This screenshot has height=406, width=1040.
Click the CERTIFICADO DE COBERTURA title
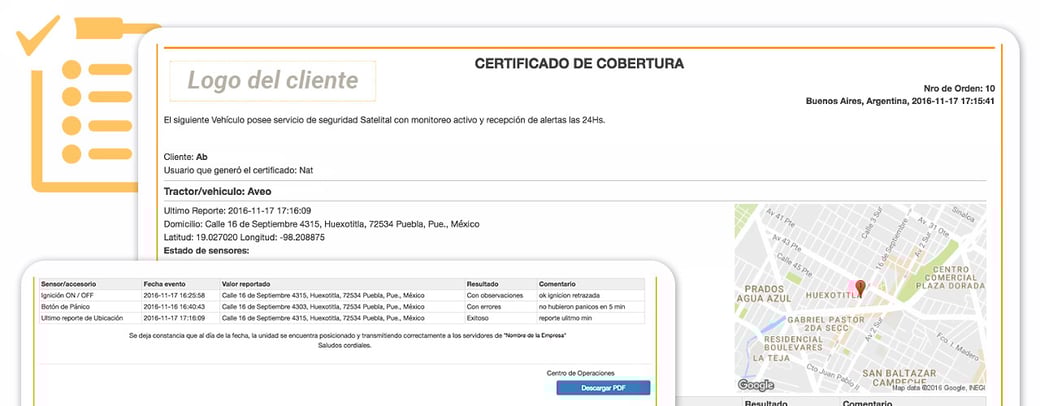[x=579, y=64]
